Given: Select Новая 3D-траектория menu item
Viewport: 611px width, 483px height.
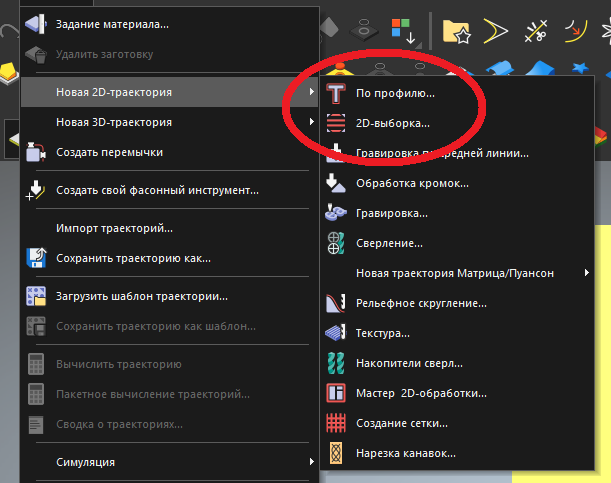Looking at the screenshot, I should click(x=170, y=122).
